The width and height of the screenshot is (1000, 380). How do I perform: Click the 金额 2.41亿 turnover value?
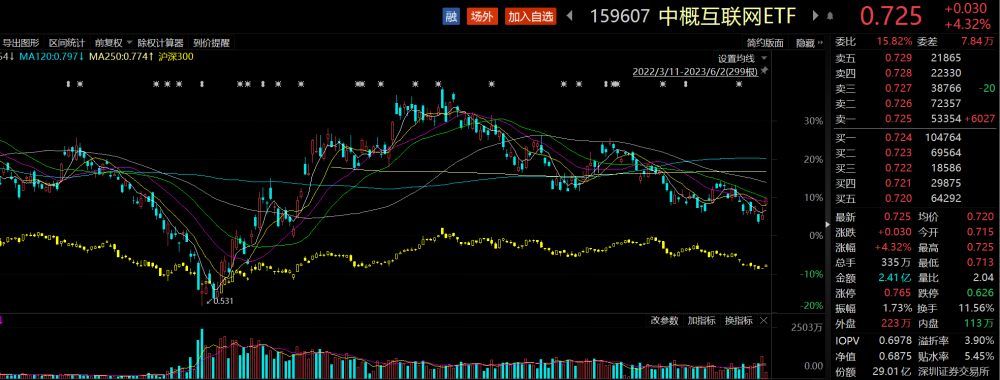(x=895, y=278)
